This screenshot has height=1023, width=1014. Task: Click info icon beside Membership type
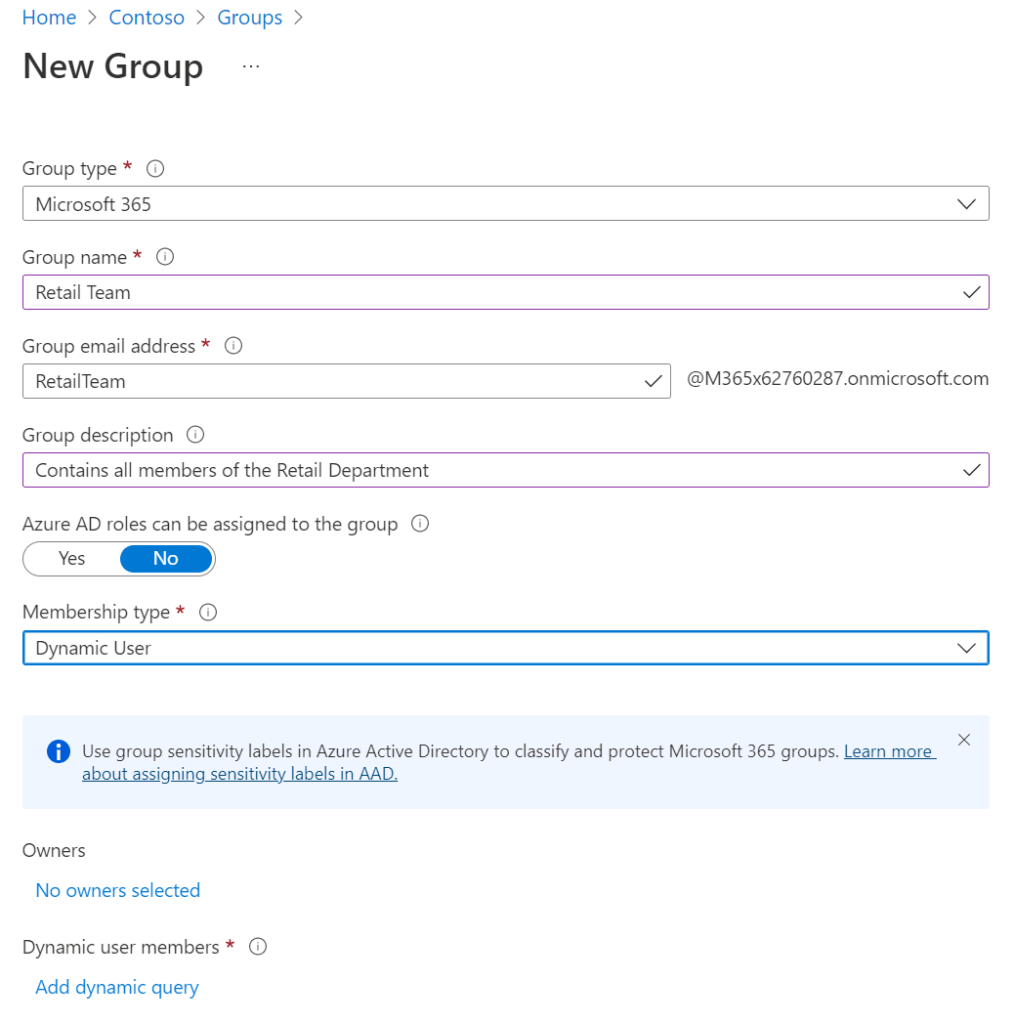pos(208,612)
